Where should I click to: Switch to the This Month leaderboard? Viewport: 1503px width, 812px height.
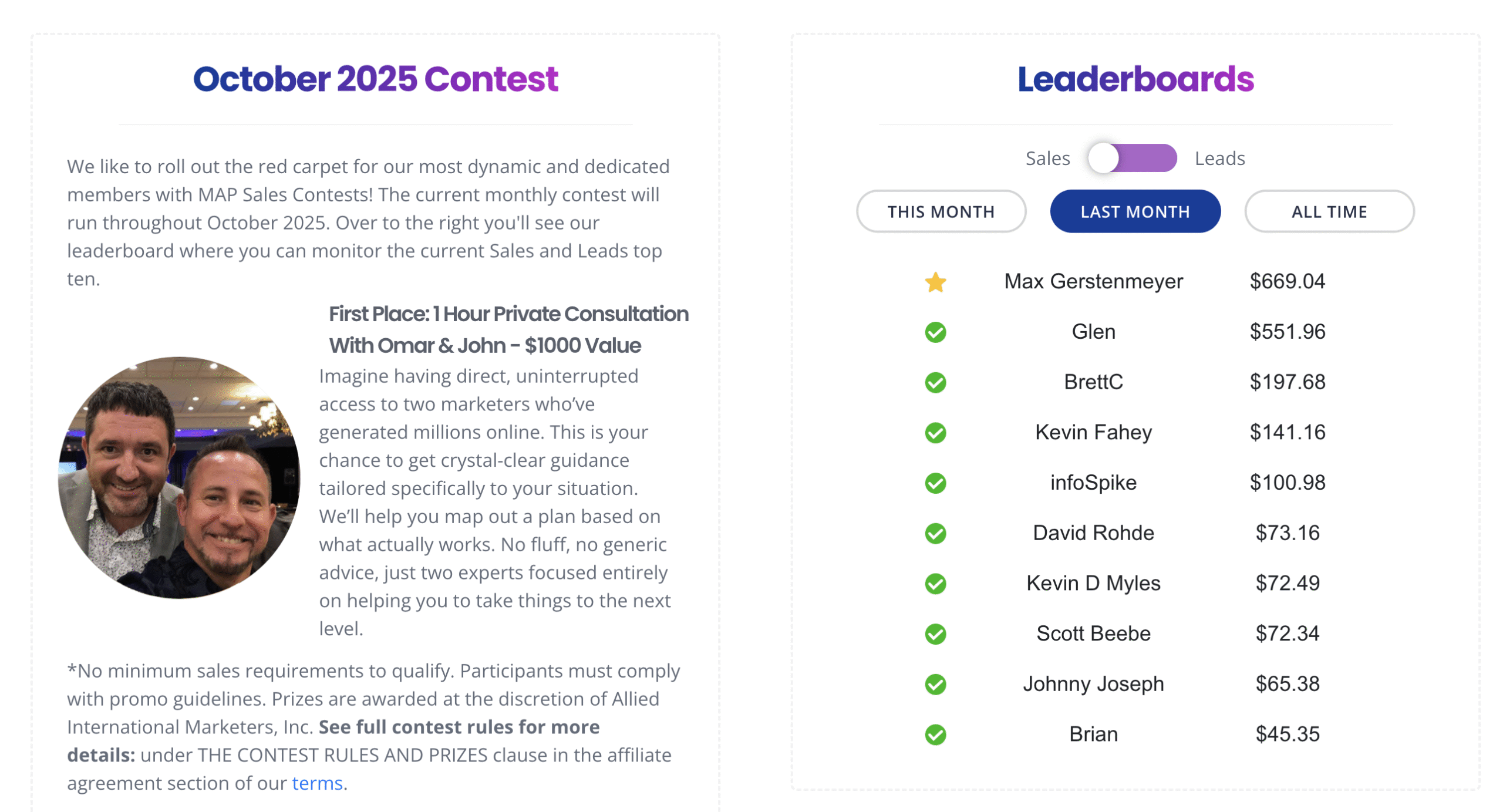(x=940, y=211)
